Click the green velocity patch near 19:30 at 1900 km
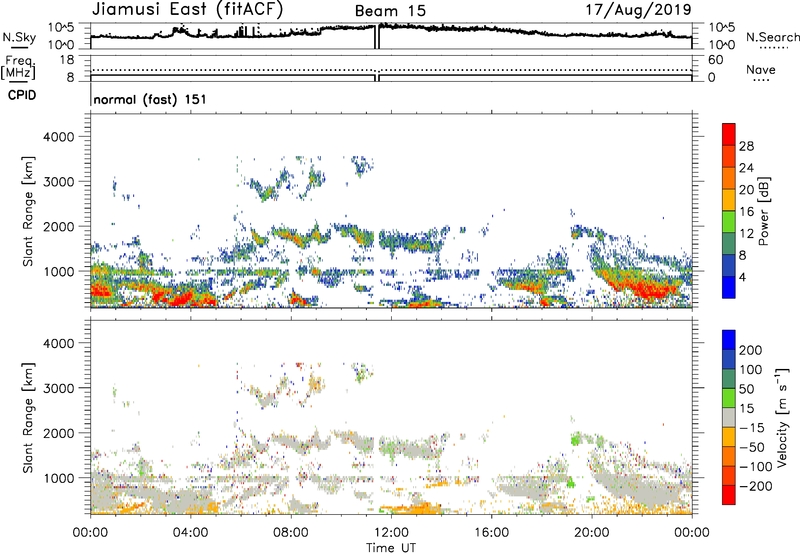 (577, 439)
